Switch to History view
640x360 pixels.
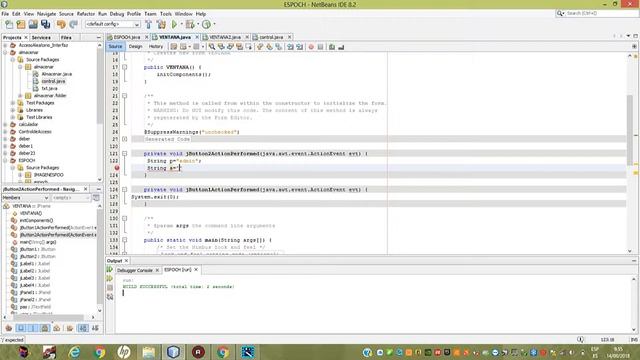pyautogui.click(x=156, y=47)
